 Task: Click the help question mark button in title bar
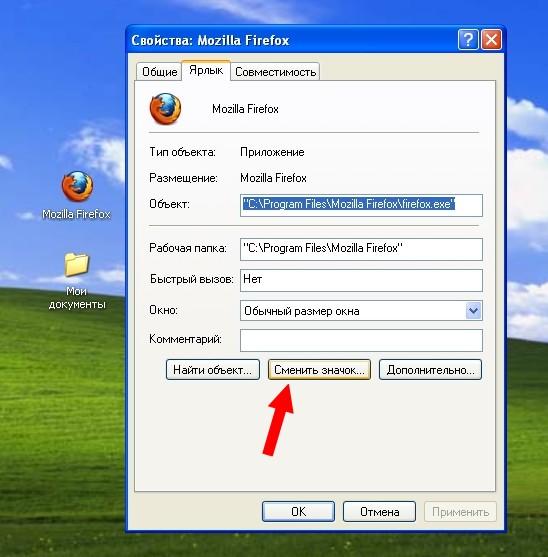[468, 39]
